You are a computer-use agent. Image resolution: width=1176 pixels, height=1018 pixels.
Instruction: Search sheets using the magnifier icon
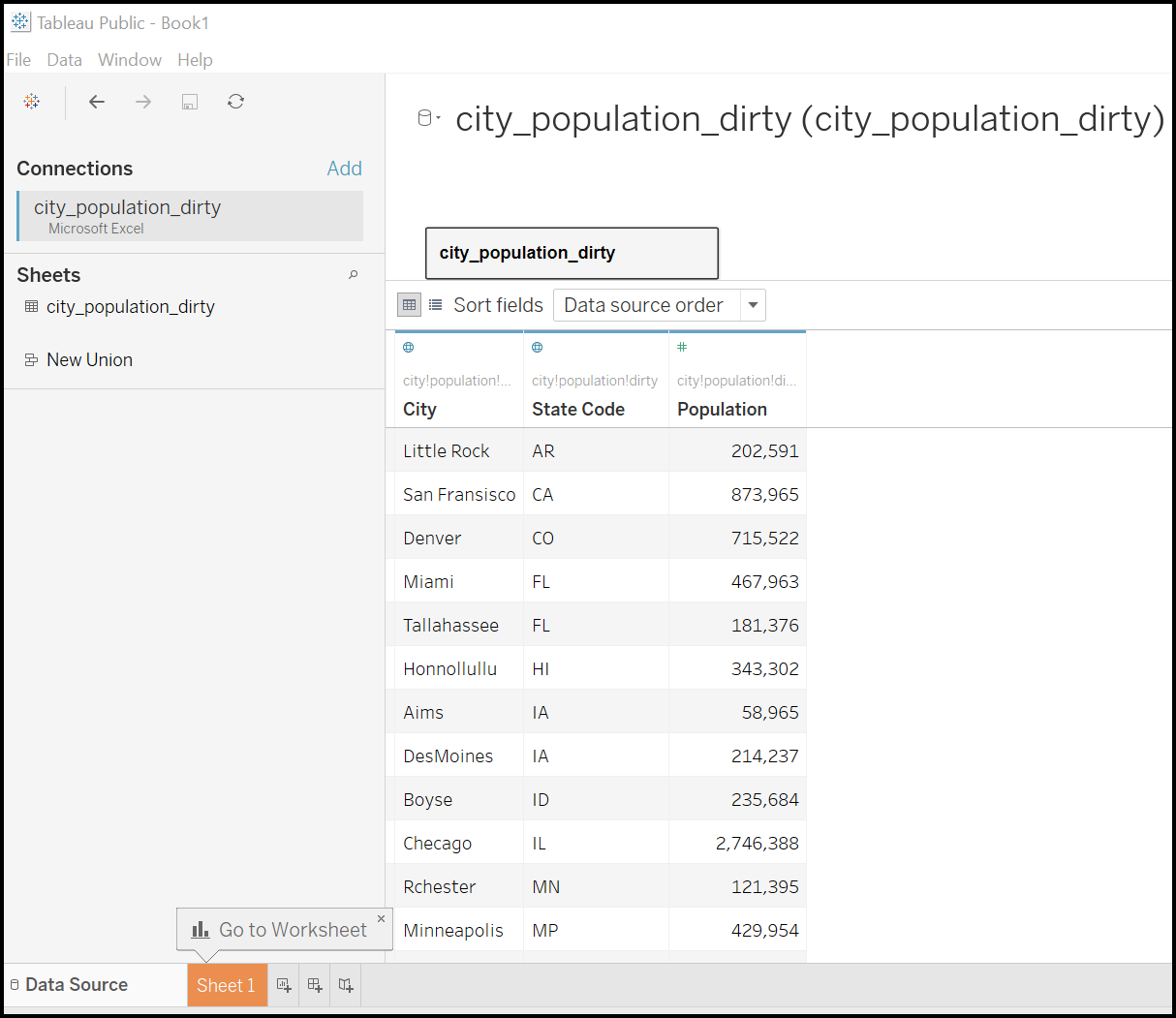[x=354, y=275]
